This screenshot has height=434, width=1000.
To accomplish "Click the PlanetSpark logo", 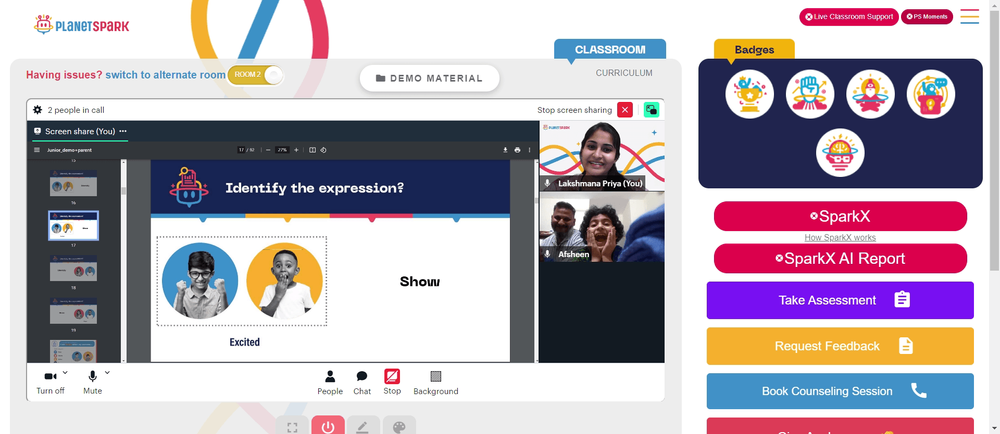I will [x=82, y=25].
